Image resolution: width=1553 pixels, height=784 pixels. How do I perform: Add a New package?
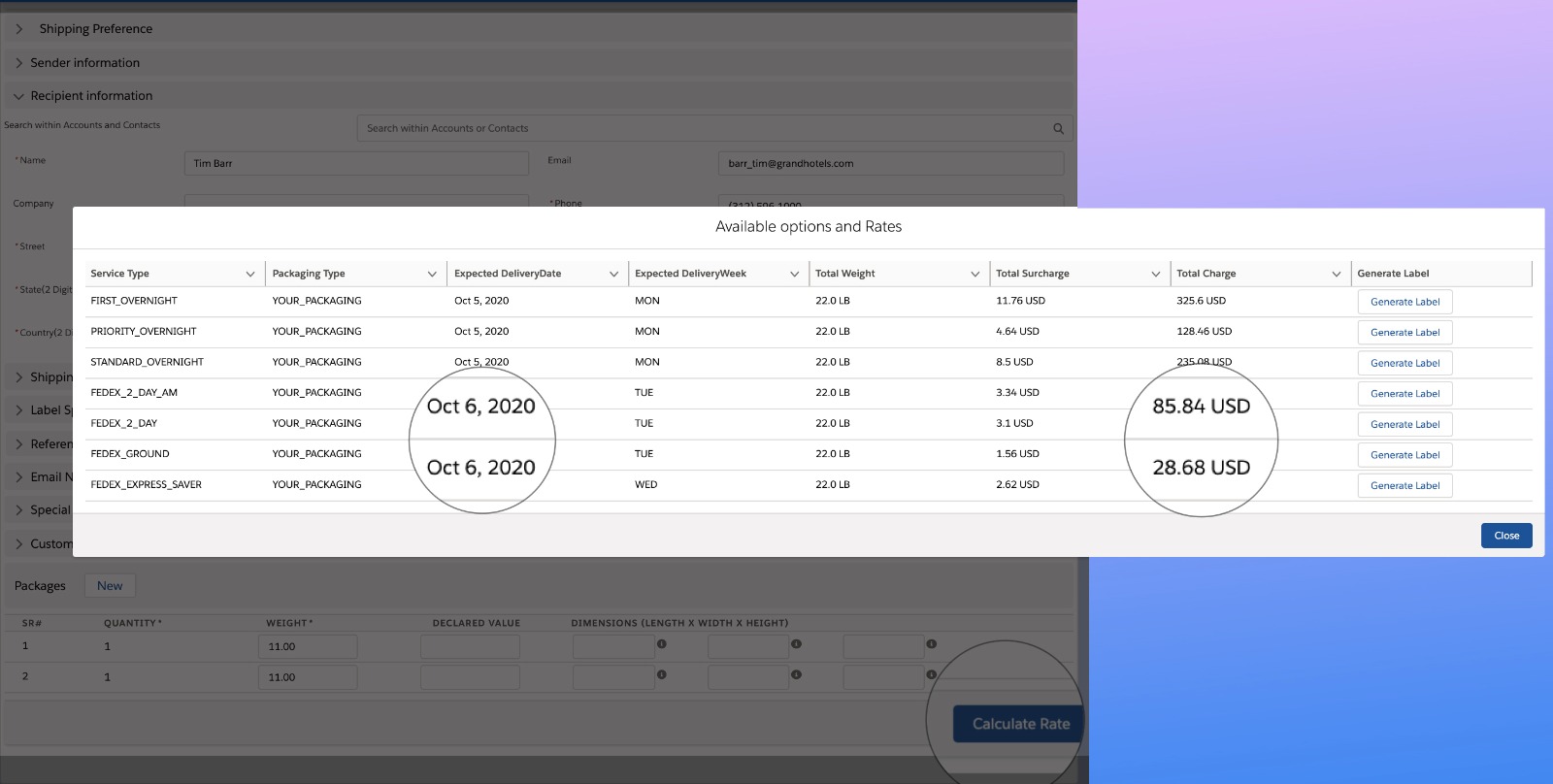coord(110,586)
